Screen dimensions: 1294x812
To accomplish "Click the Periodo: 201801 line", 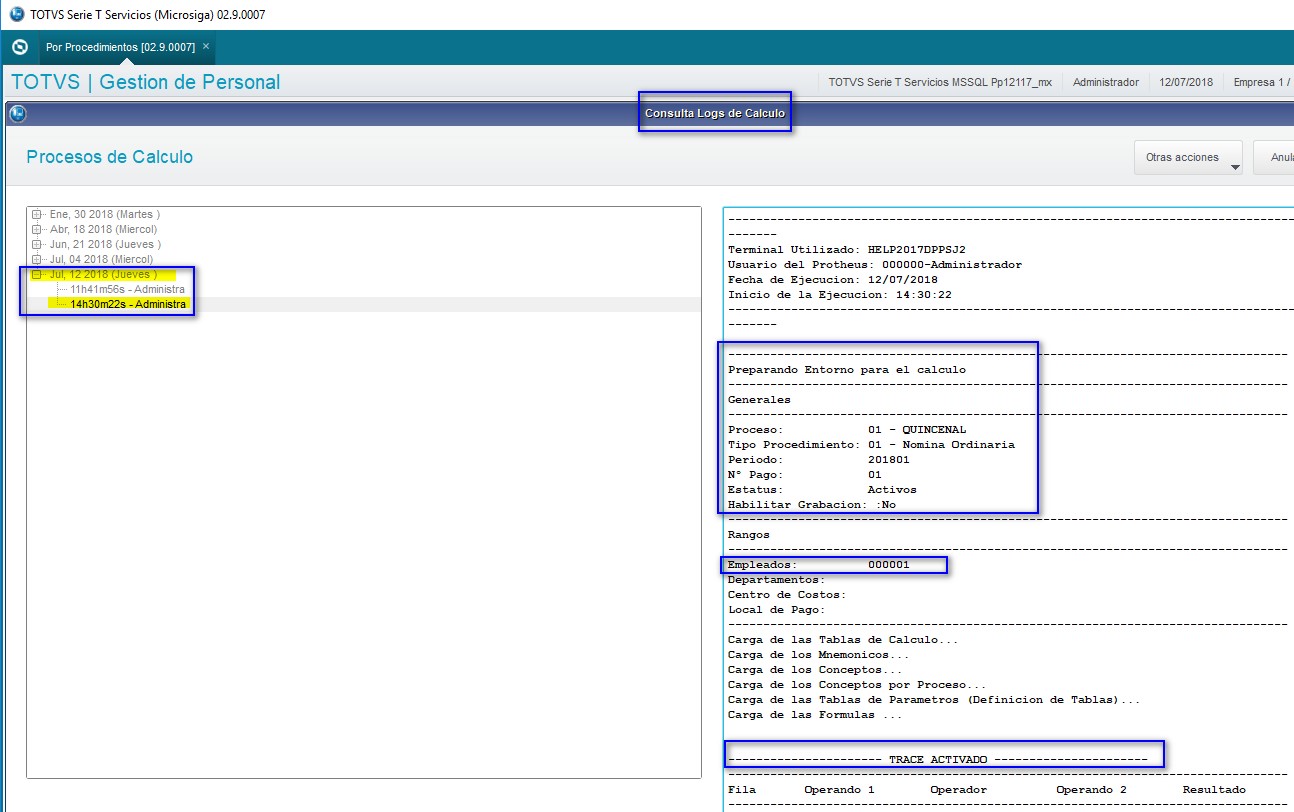I will 819,460.
